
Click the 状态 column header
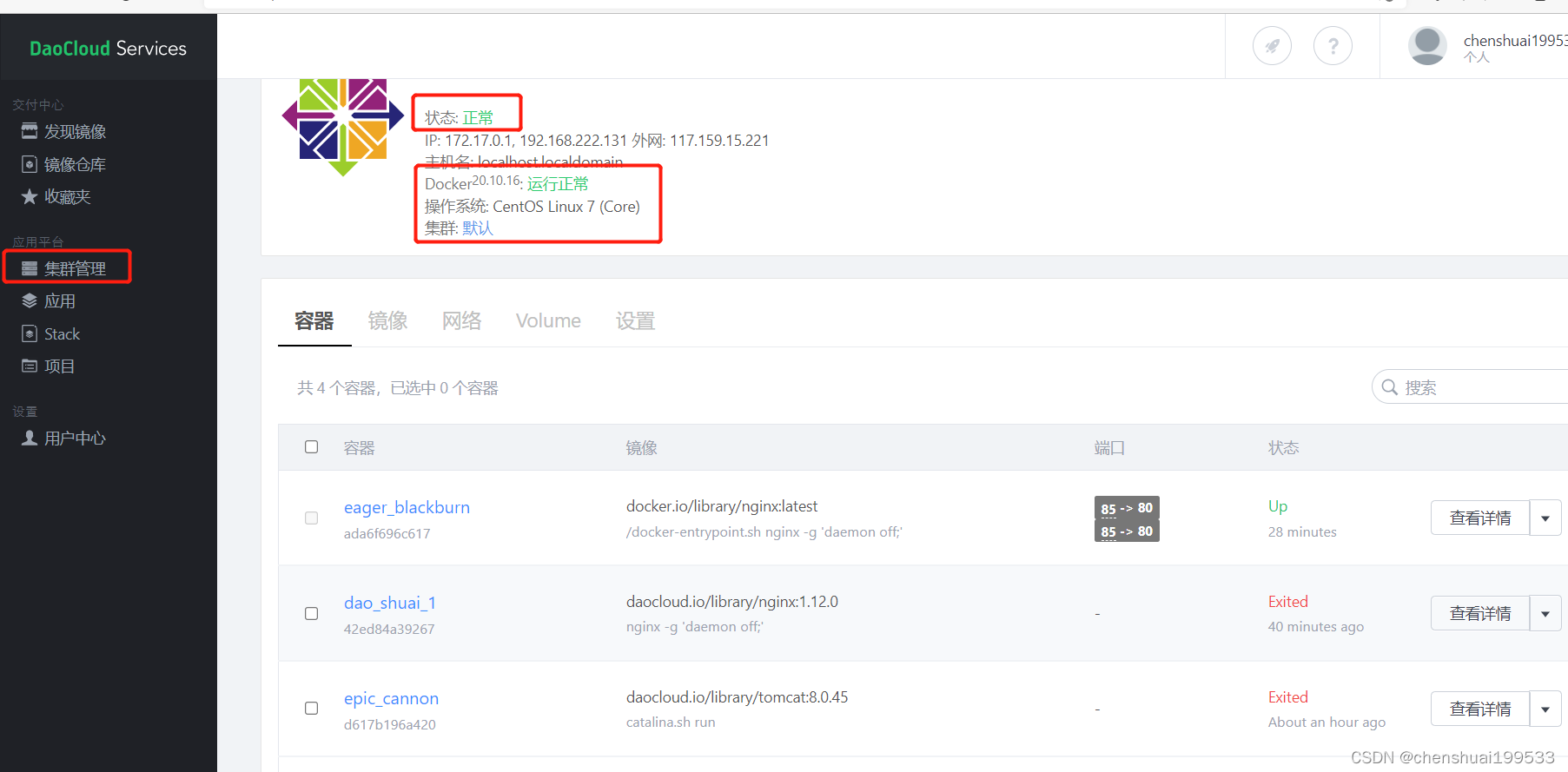click(x=1284, y=448)
